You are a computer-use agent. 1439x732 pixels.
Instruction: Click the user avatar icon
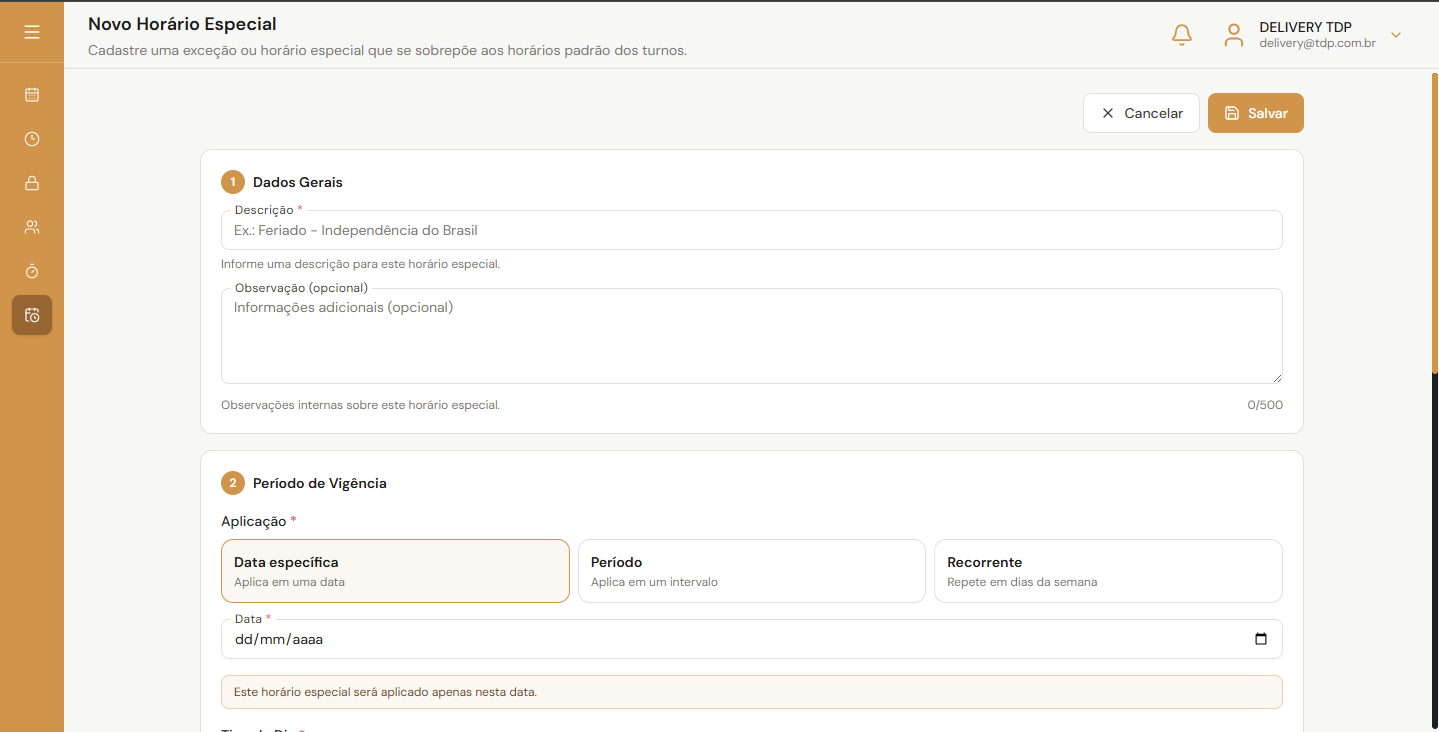pyautogui.click(x=1234, y=35)
